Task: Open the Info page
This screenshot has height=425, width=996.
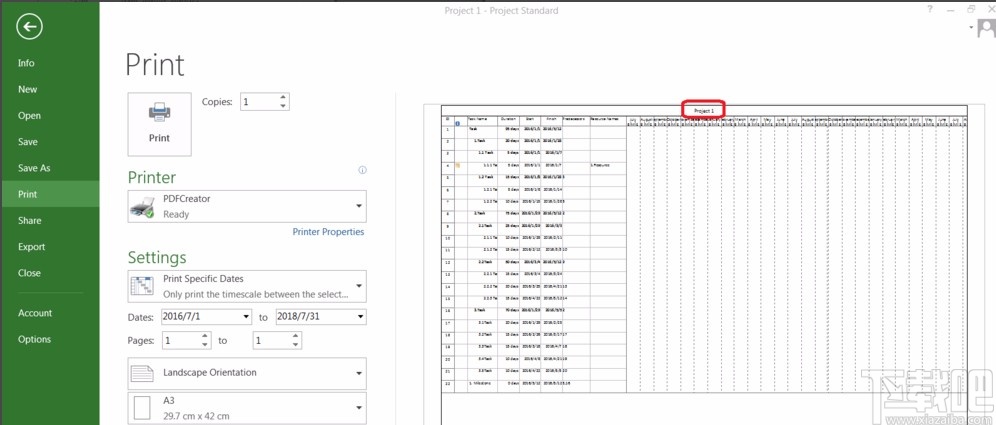Action: coord(26,63)
